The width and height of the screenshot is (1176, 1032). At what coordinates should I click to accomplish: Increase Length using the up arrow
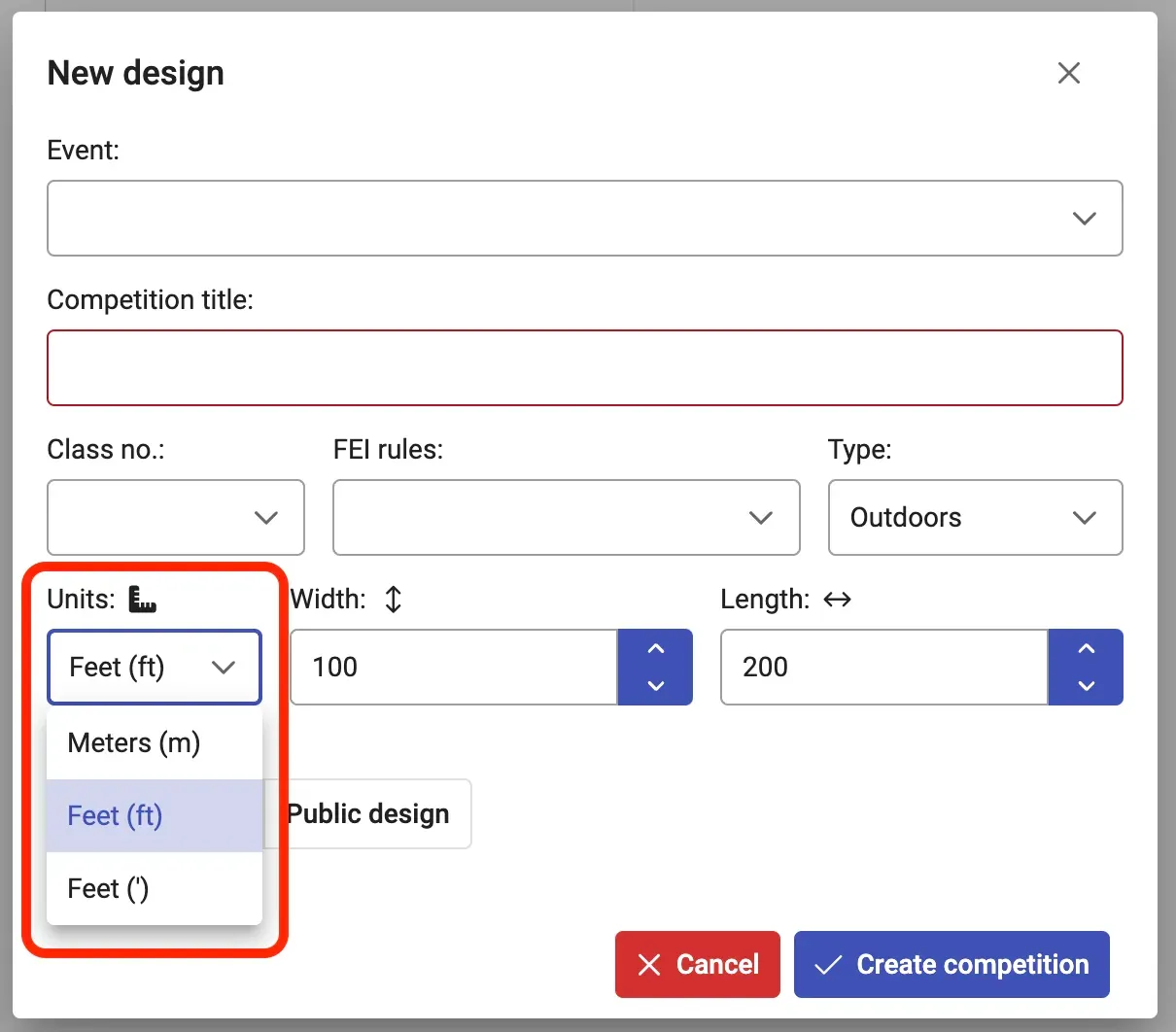(1086, 649)
